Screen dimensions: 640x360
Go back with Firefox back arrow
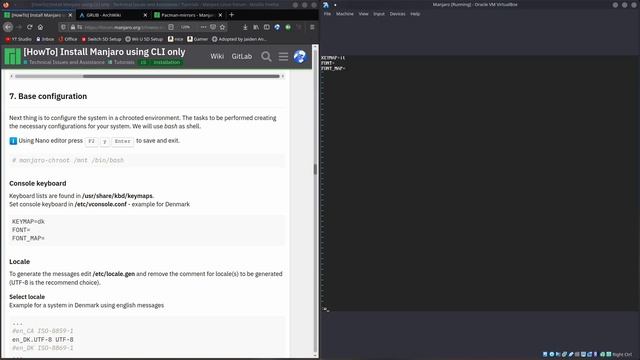pyautogui.click(x=8, y=27)
